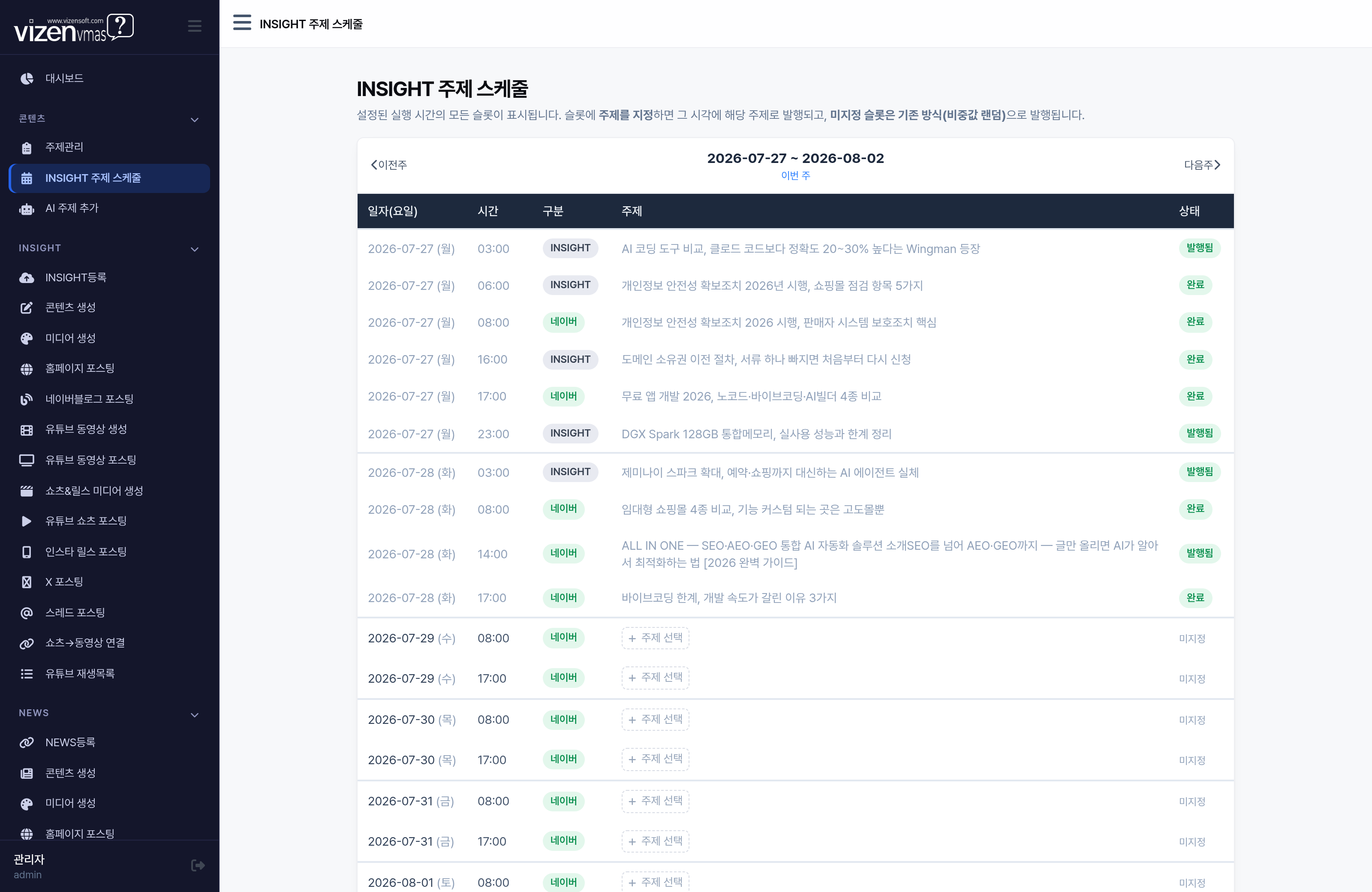The width and height of the screenshot is (1372, 892).
Task: Select topic for 2026-07-30 17:00 slot
Action: tap(656, 759)
